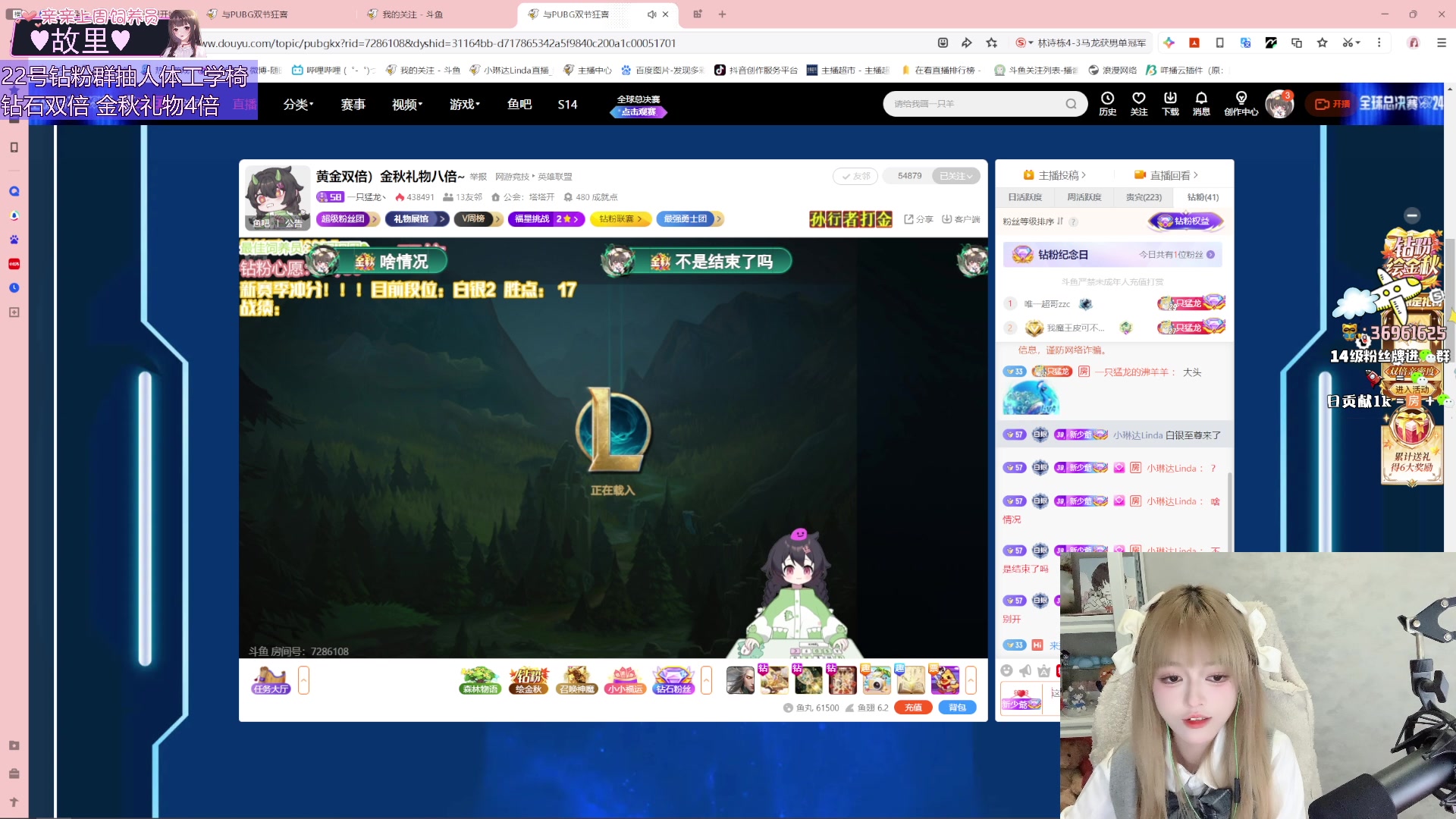Open the 小小福运 activity icon
This screenshot has width=1456, height=819.
tap(625, 680)
